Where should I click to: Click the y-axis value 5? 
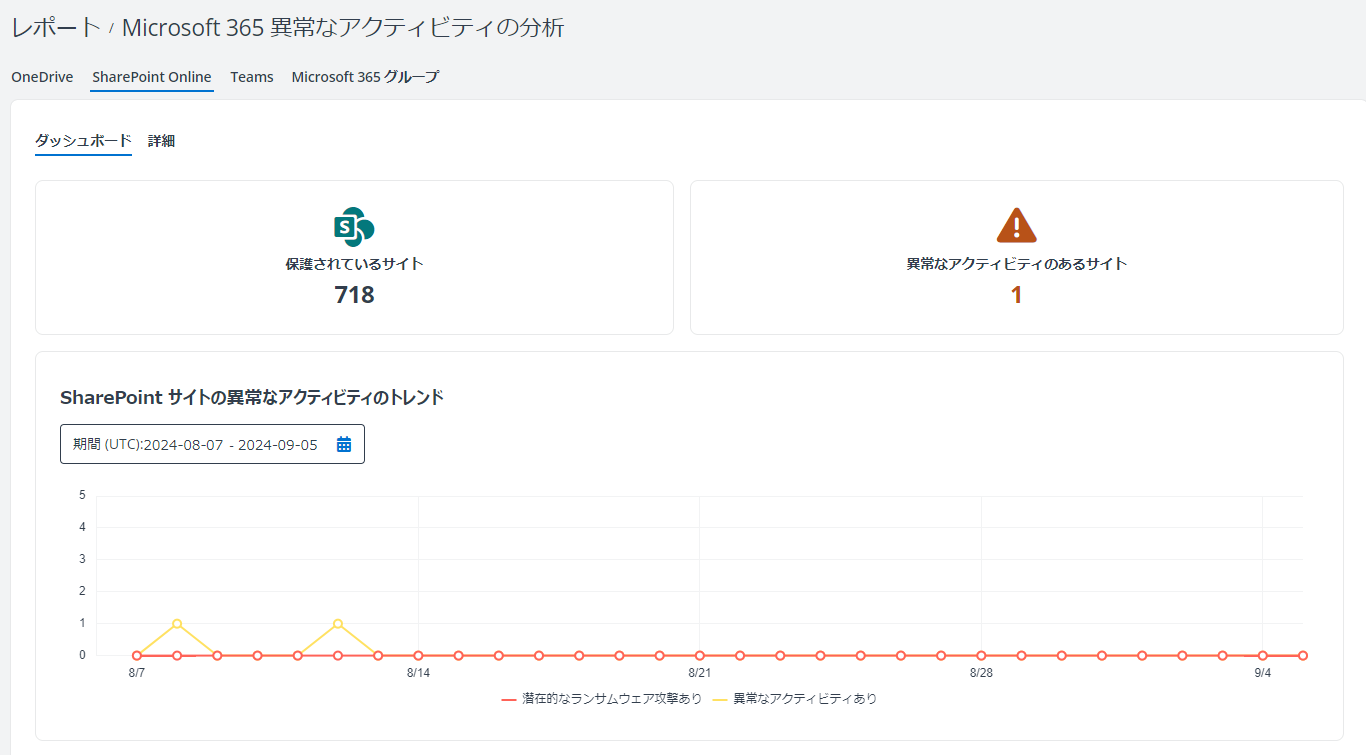[82, 495]
